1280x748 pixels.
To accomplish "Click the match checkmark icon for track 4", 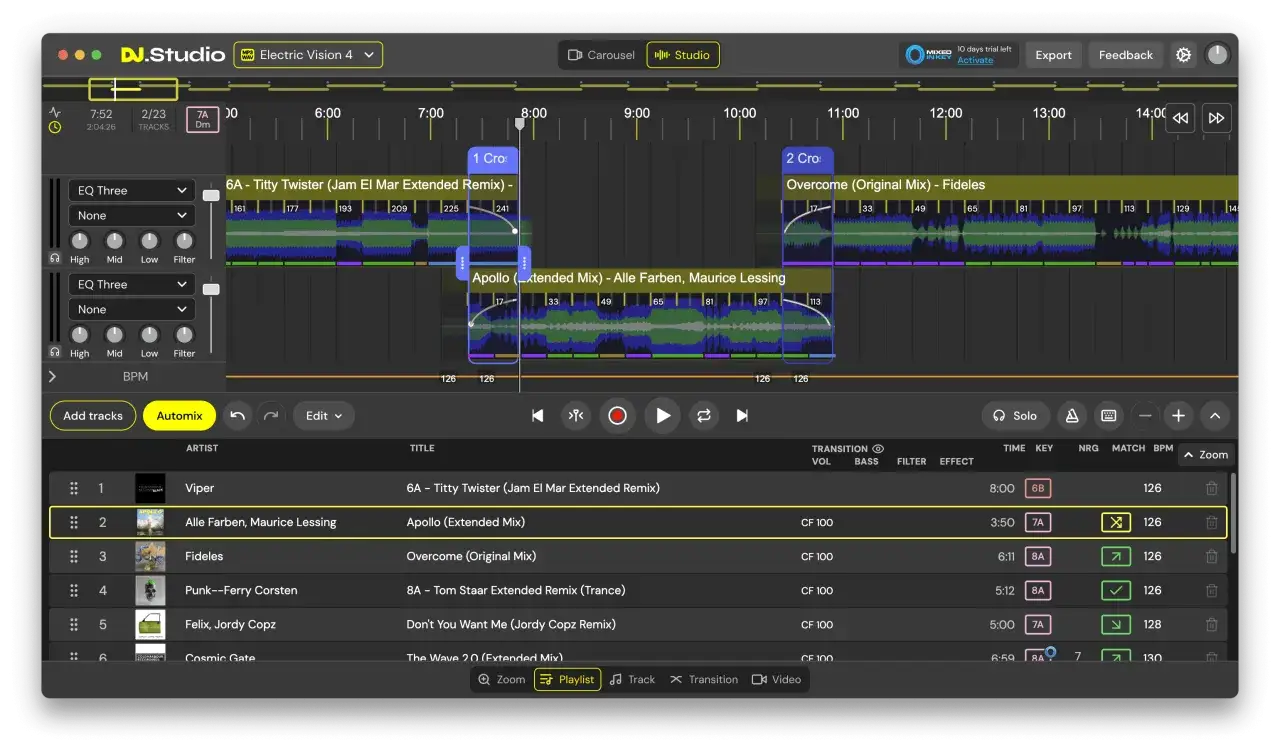I will click(1116, 590).
